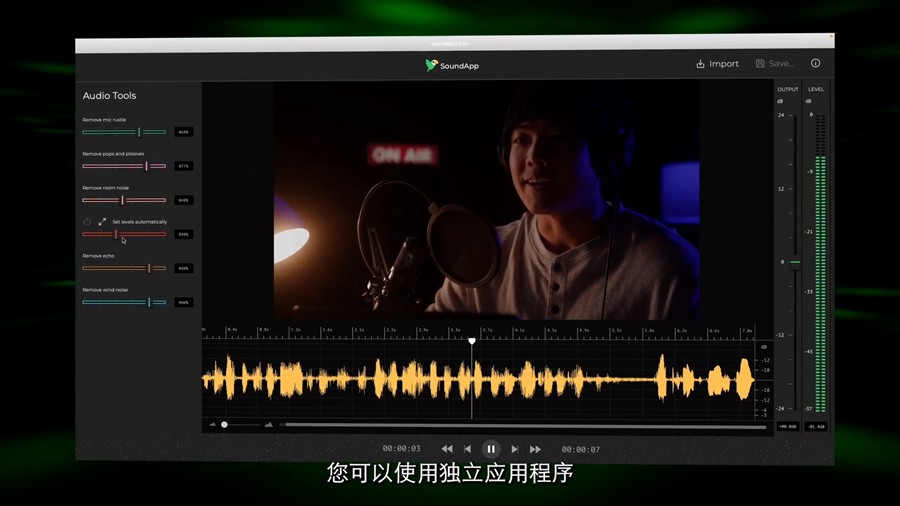900x506 pixels.
Task: Click the SoundApp bird logo
Action: pyautogui.click(x=431, y=65)
